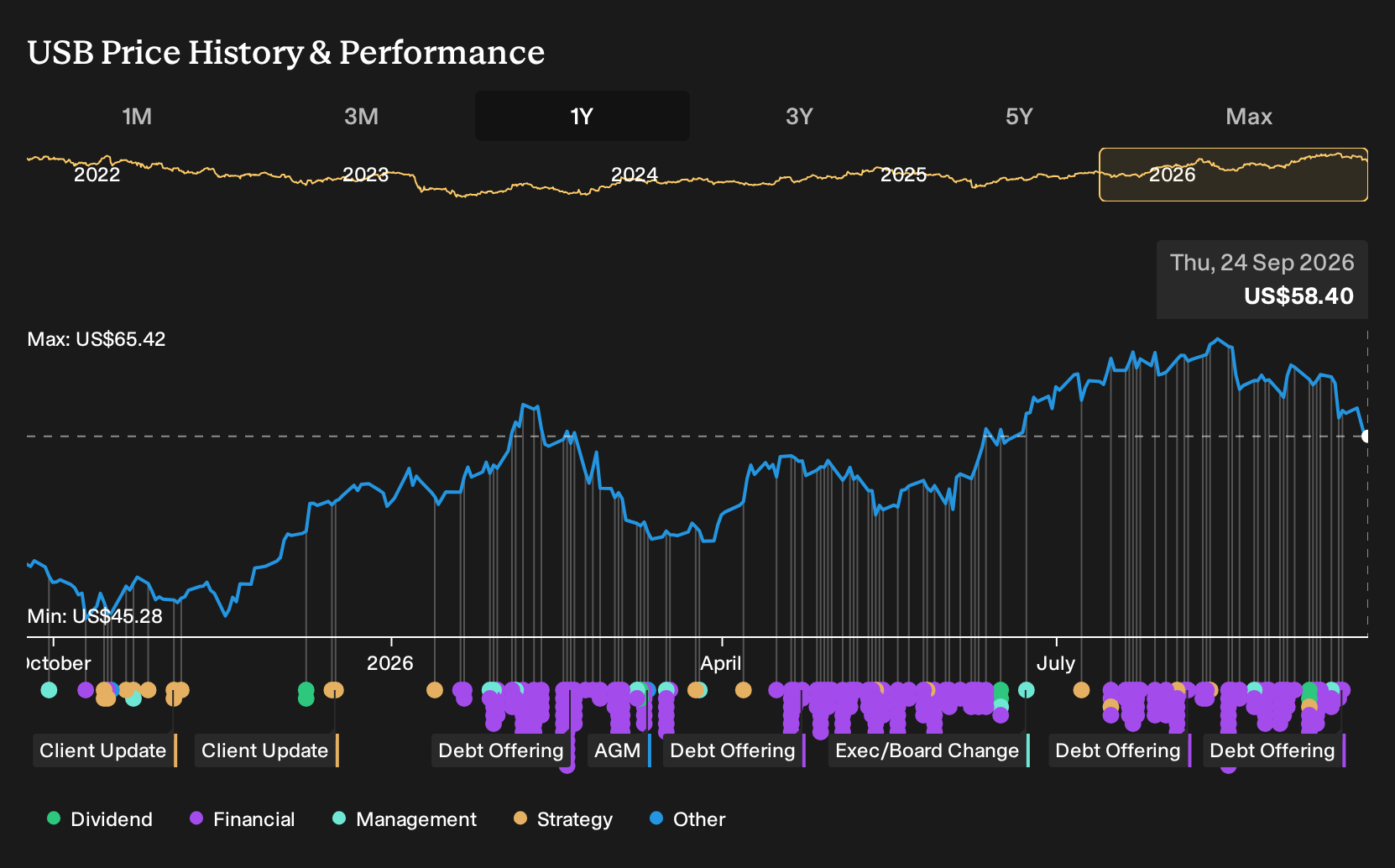Open the last Debt Offering event label
This screenshot has width=1395, height=868.
click(1274, 750)
